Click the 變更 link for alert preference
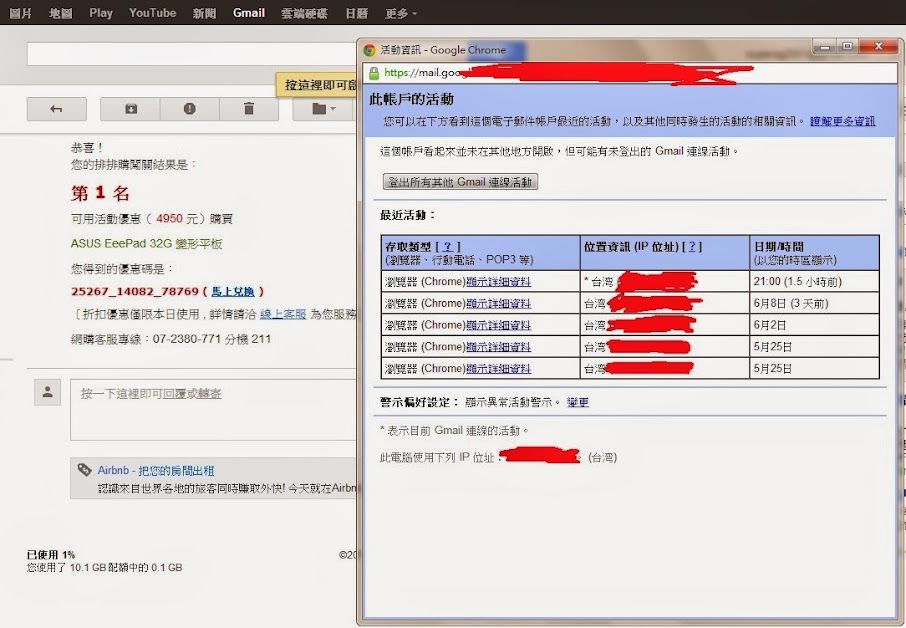Viewport: 906px width, 628px height. tap(578, 402)
